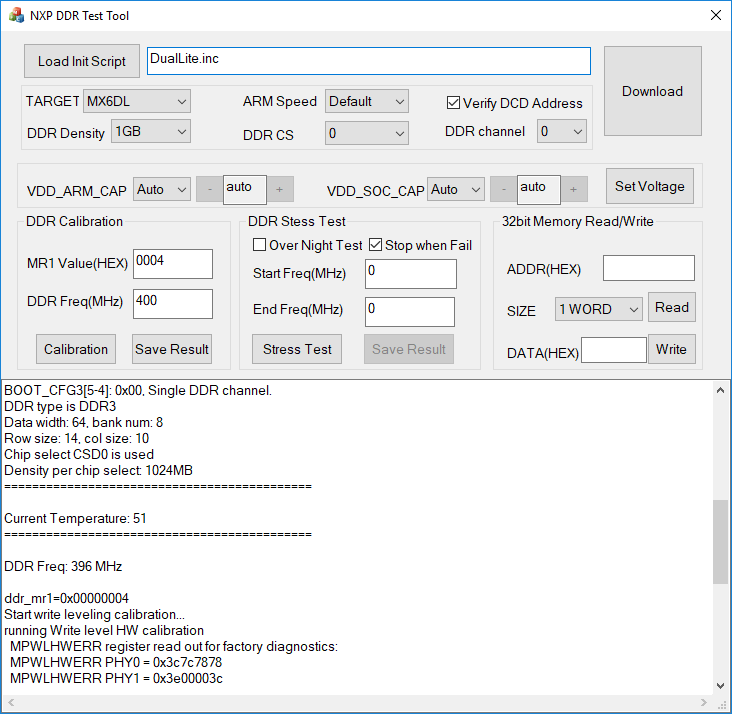Open the TARGET MX6DL dropdown
The image size is (732, 714).
[137, 101]
